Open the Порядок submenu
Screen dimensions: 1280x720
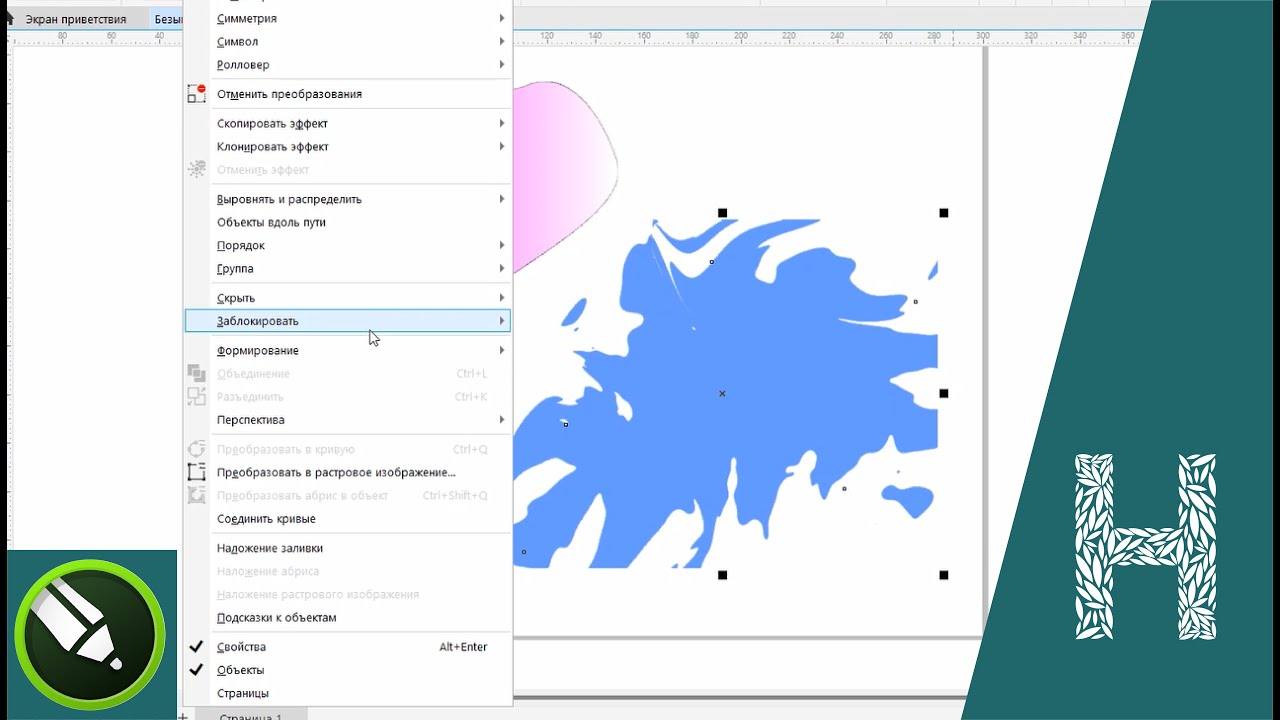coord(347,245)
